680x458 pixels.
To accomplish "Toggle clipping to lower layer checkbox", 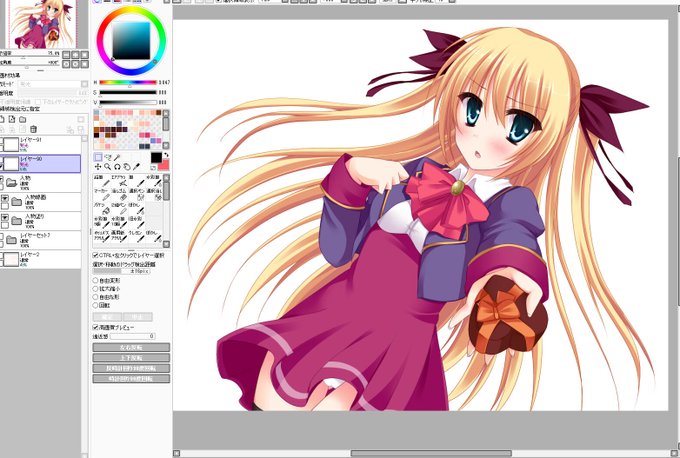I will click(x=38, y=102).
